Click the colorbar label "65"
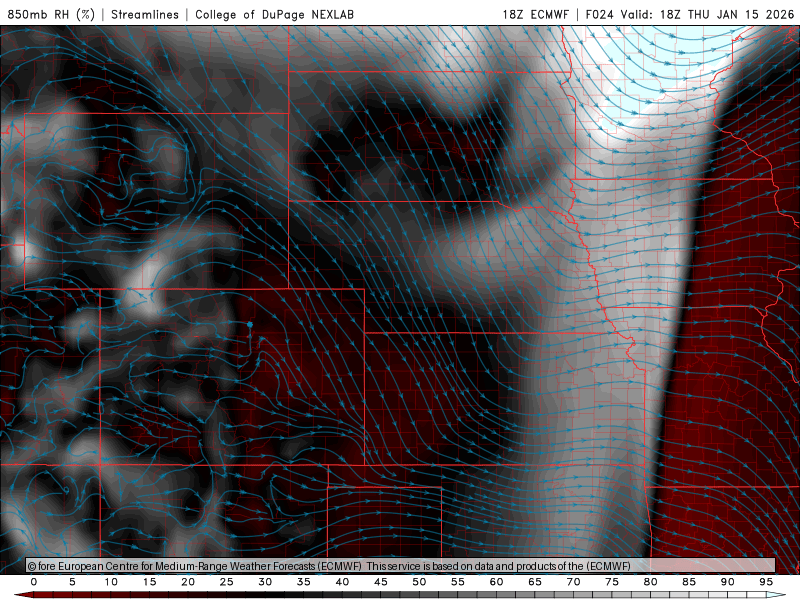 [535, 582]
